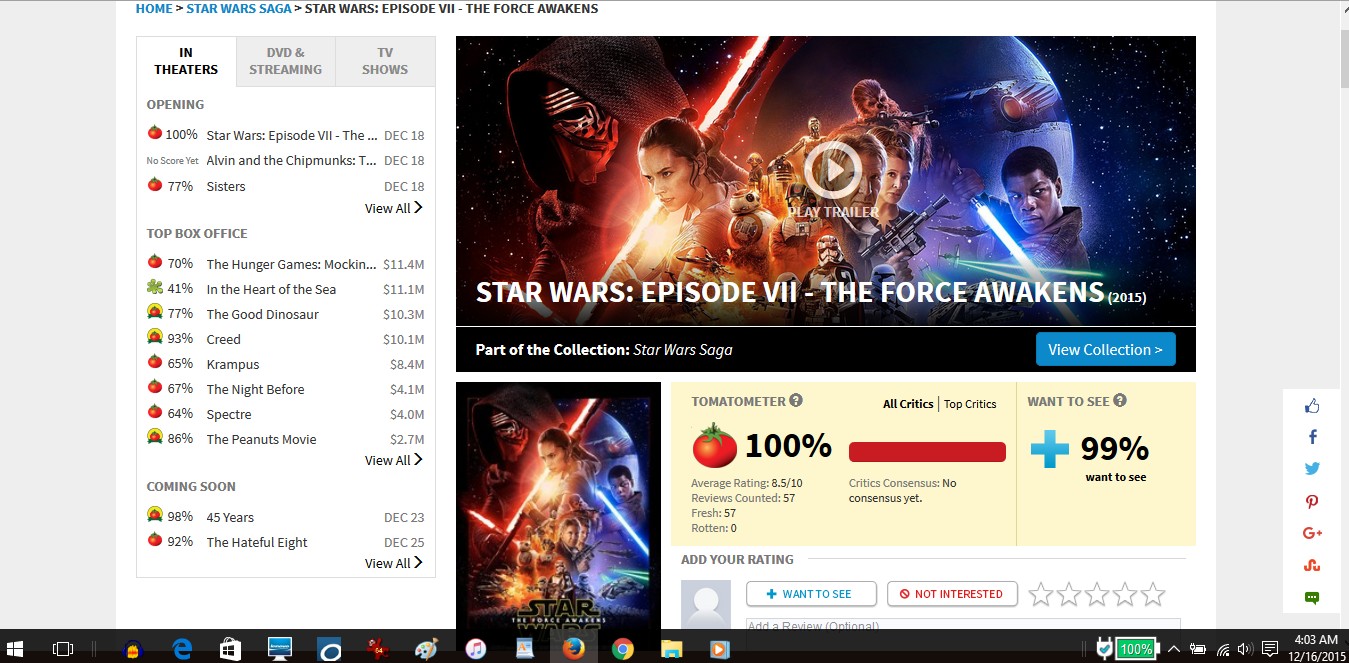1349x663 pixels.
Task: Open Windows Store from taskbar
Action: tap(230, 649)
